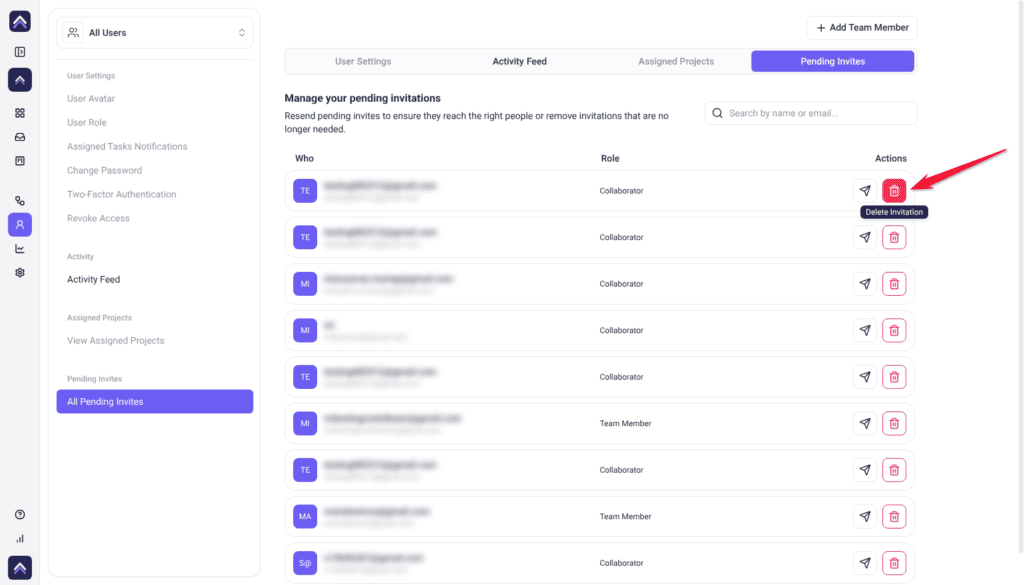Resend the invite in the S@ row
Viewport: 1024px width, 585px height.
coord(865,563)
